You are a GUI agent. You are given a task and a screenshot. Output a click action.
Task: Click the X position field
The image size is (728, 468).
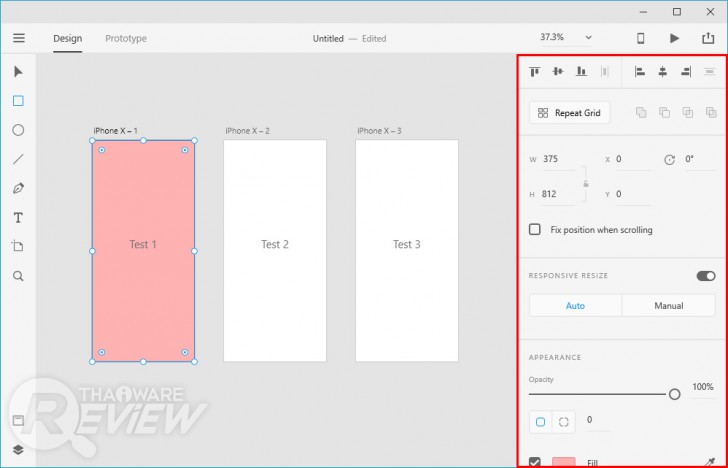click(x=633, y=159)
